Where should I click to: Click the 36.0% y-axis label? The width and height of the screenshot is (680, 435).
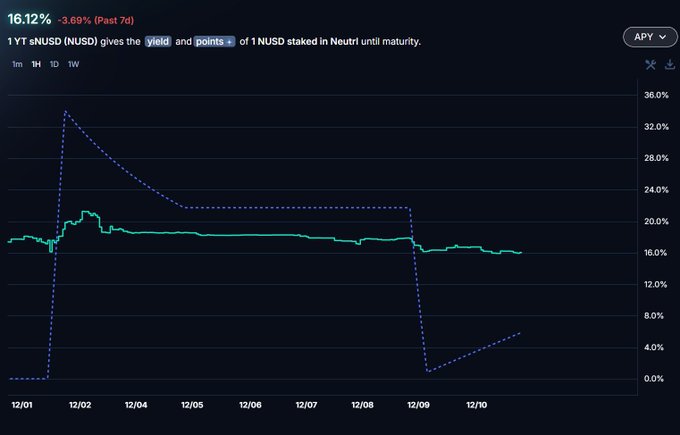click(x=655, y=95)
